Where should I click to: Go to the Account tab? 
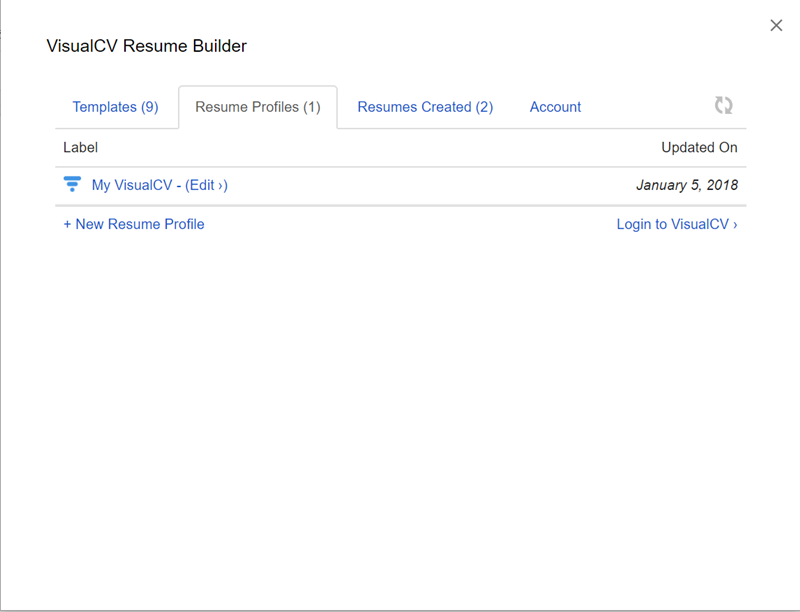[555, 107]
